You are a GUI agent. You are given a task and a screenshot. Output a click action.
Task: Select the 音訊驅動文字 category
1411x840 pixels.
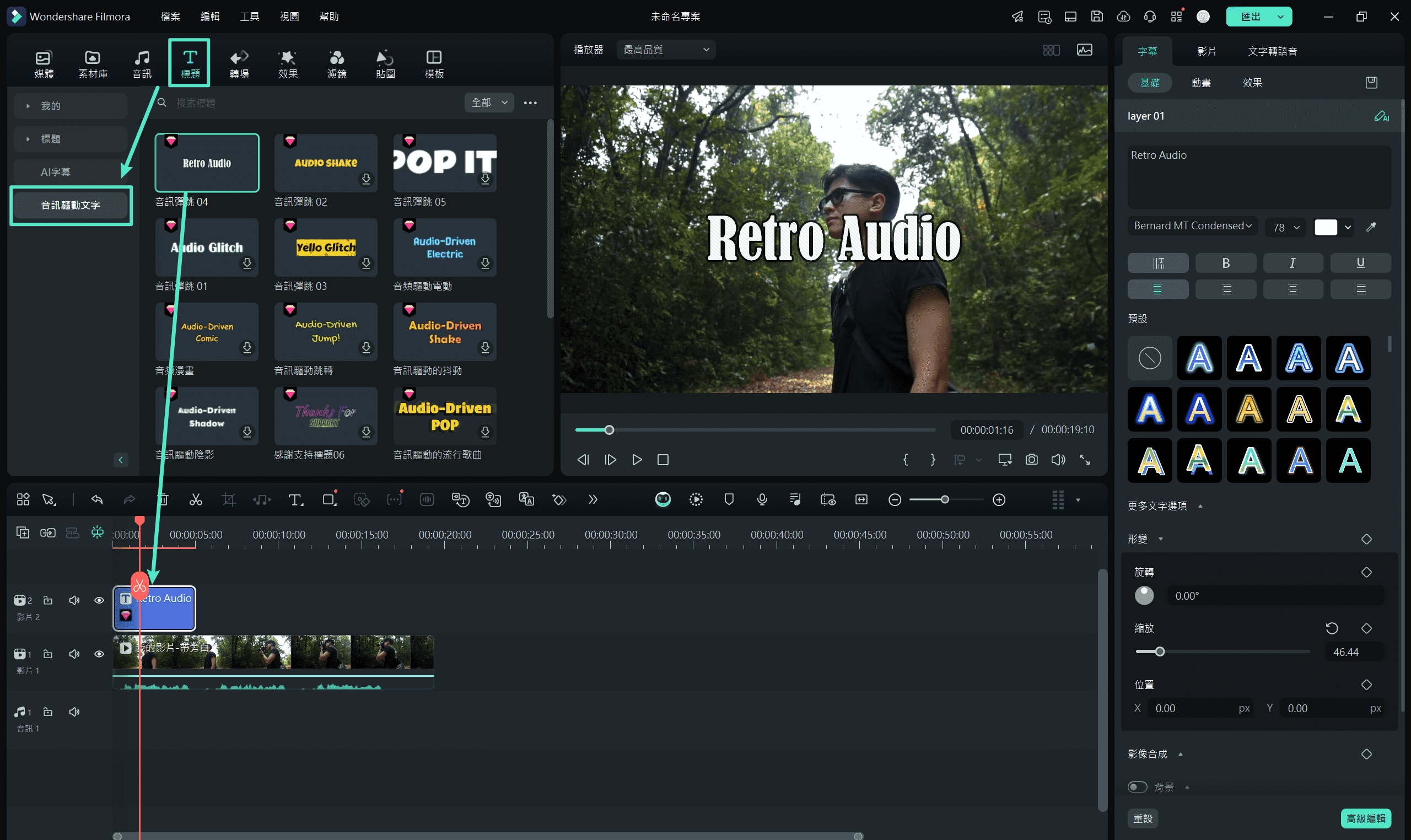tap(71, 205)
